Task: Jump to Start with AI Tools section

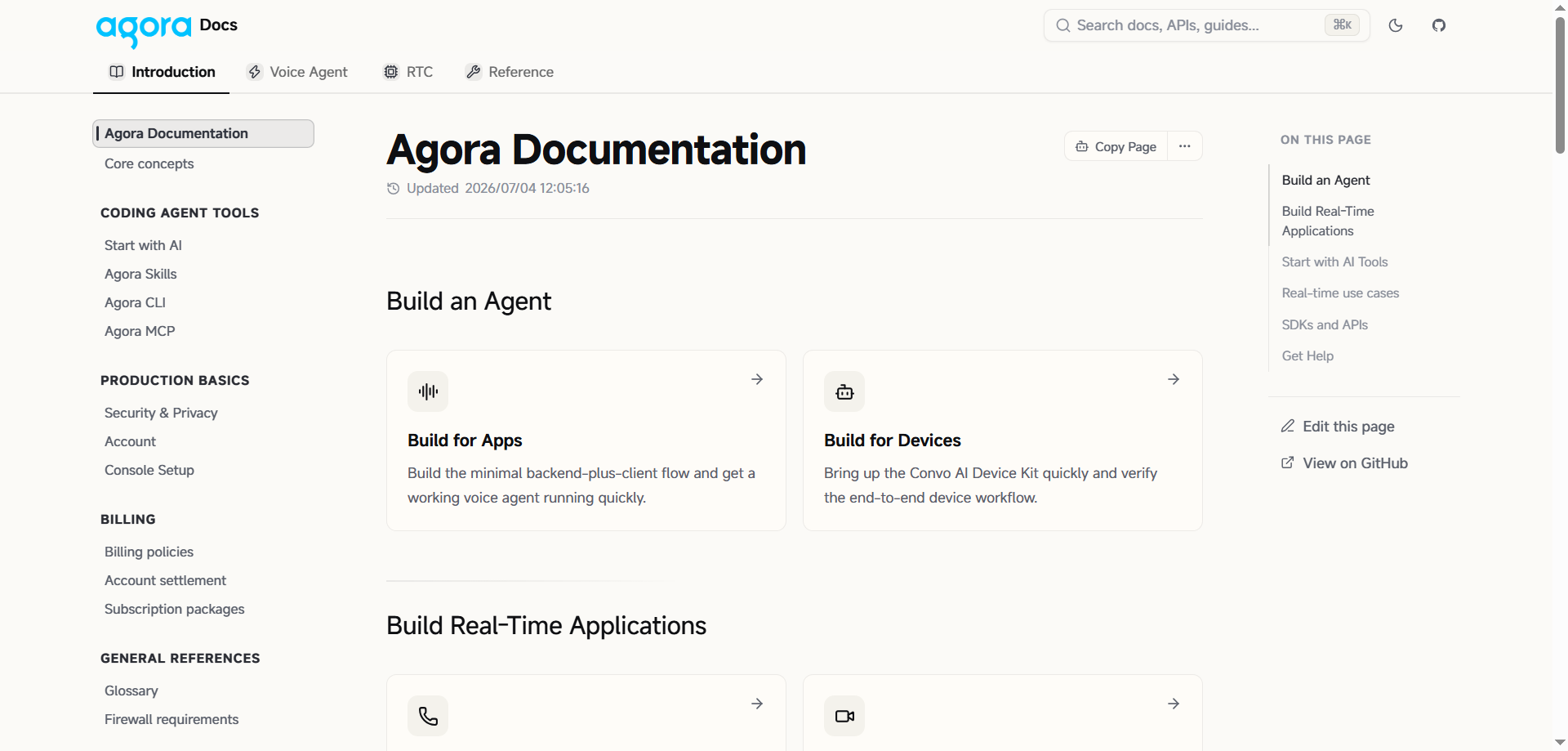Action: [x=1334, y=262]
